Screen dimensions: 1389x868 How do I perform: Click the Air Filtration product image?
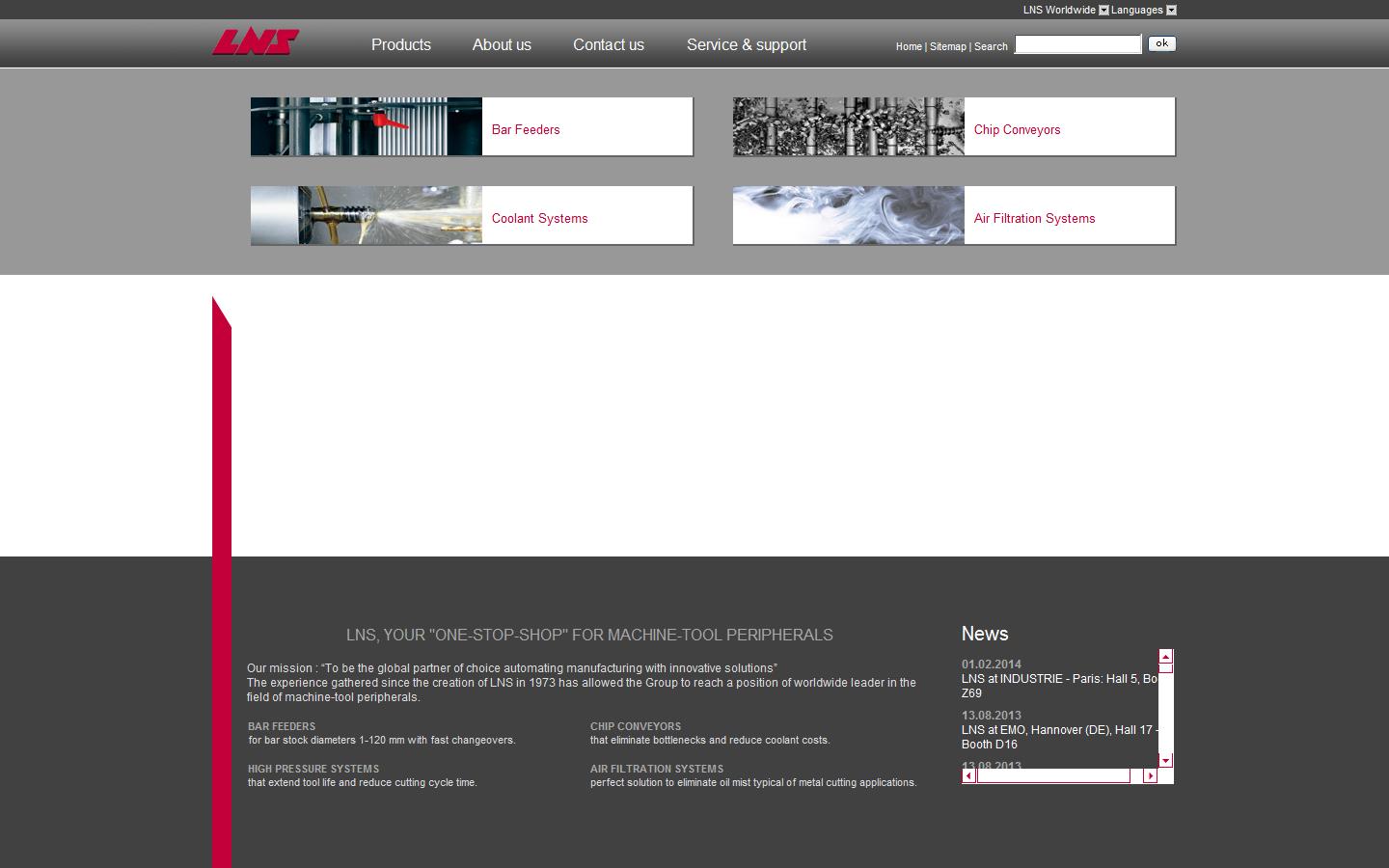tap(847, 214)
